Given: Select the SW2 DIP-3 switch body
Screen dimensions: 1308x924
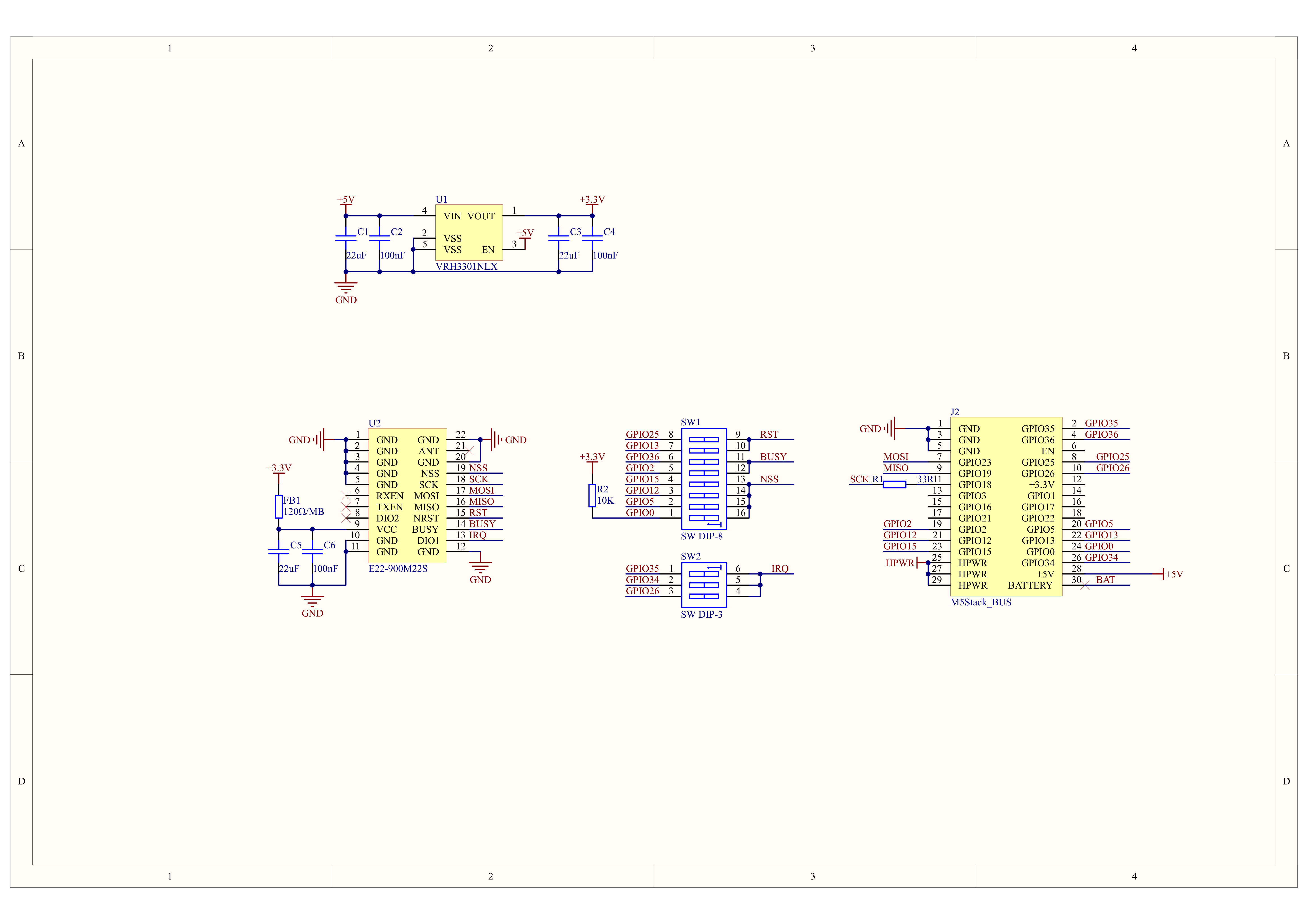Looking at the screenshot, I should point(704,585).
